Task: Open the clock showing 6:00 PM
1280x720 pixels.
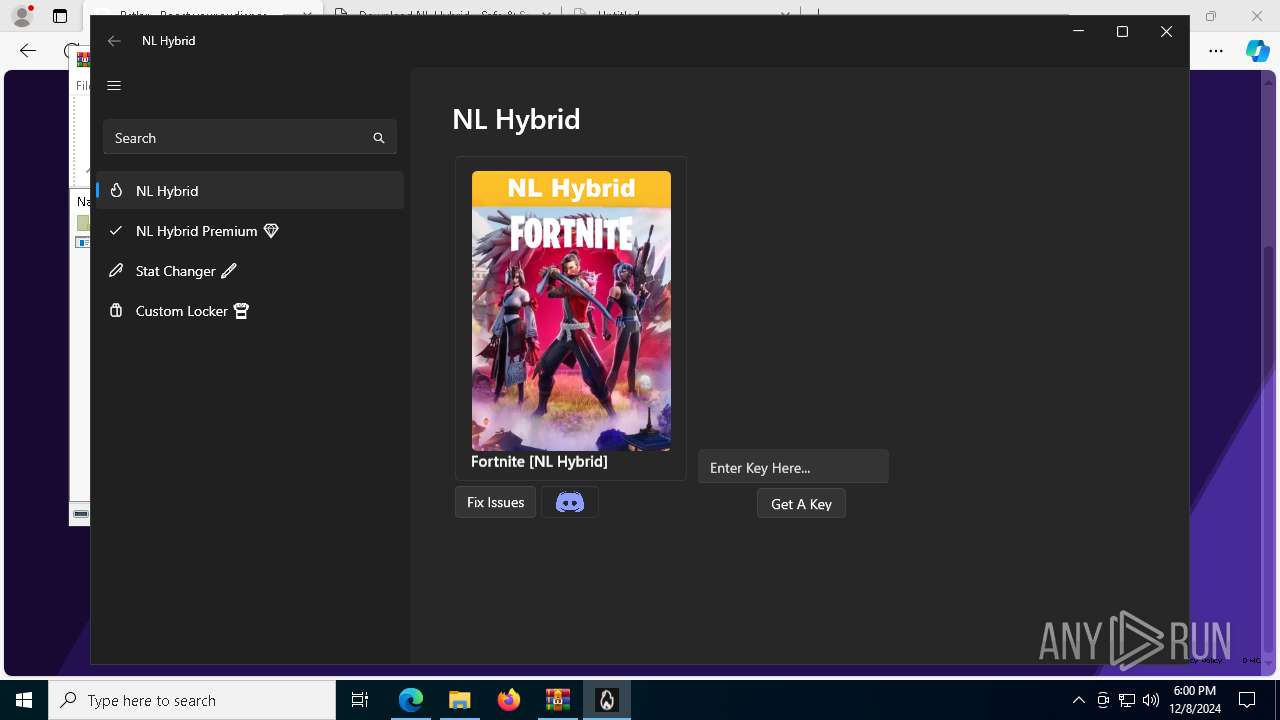Action: (1196, 700)
